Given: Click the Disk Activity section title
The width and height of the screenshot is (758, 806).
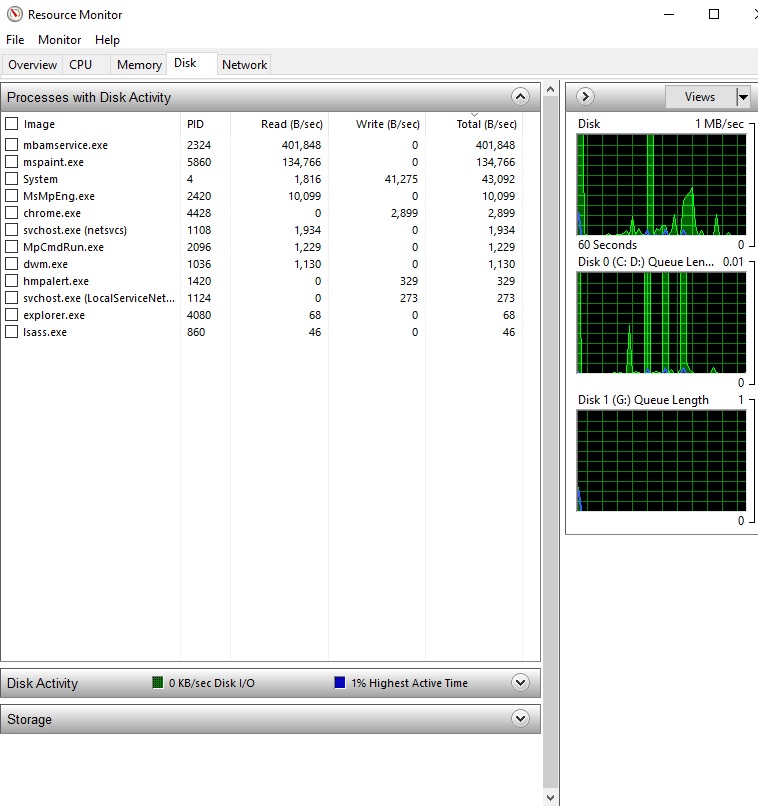Looking at the screenshot, I should pyautogui.click(x=42, y=683).
